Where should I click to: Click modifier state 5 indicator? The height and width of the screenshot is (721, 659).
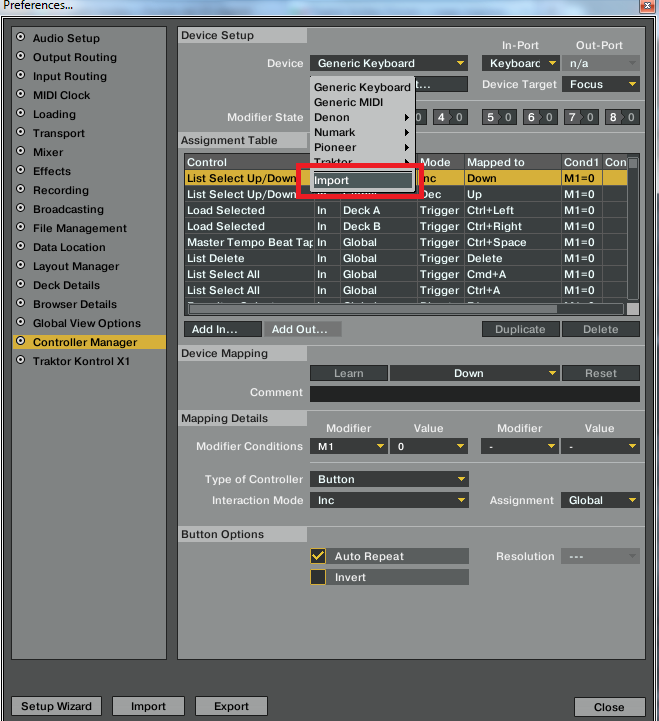coord(499,117)
